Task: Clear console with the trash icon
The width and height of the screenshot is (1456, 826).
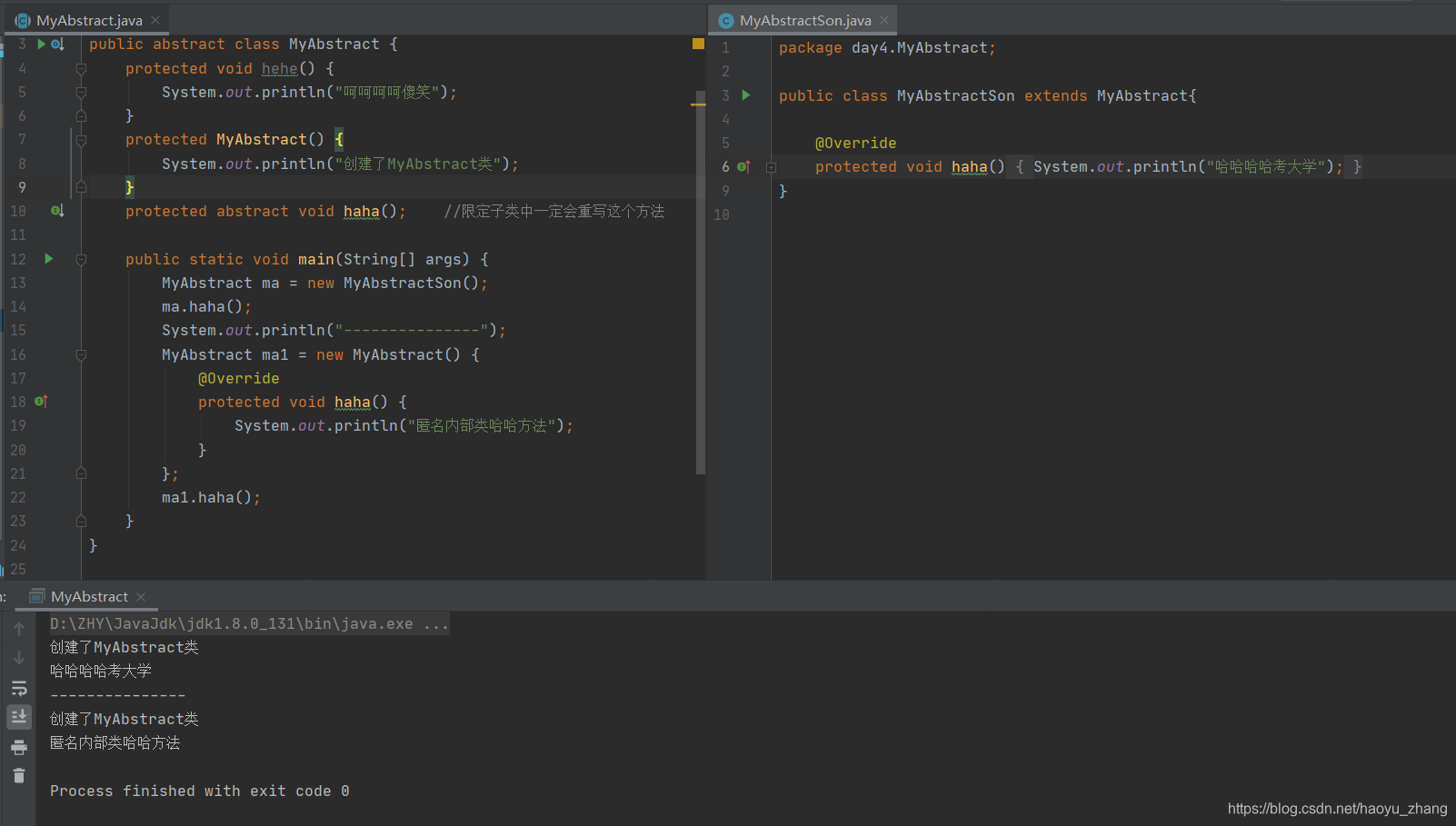Action: (x=19, y=775)
